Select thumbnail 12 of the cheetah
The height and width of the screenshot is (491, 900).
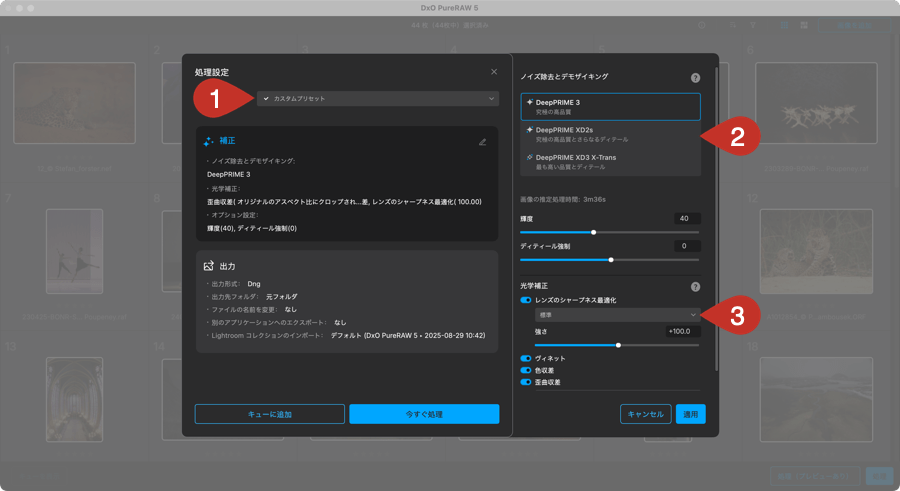816,252
